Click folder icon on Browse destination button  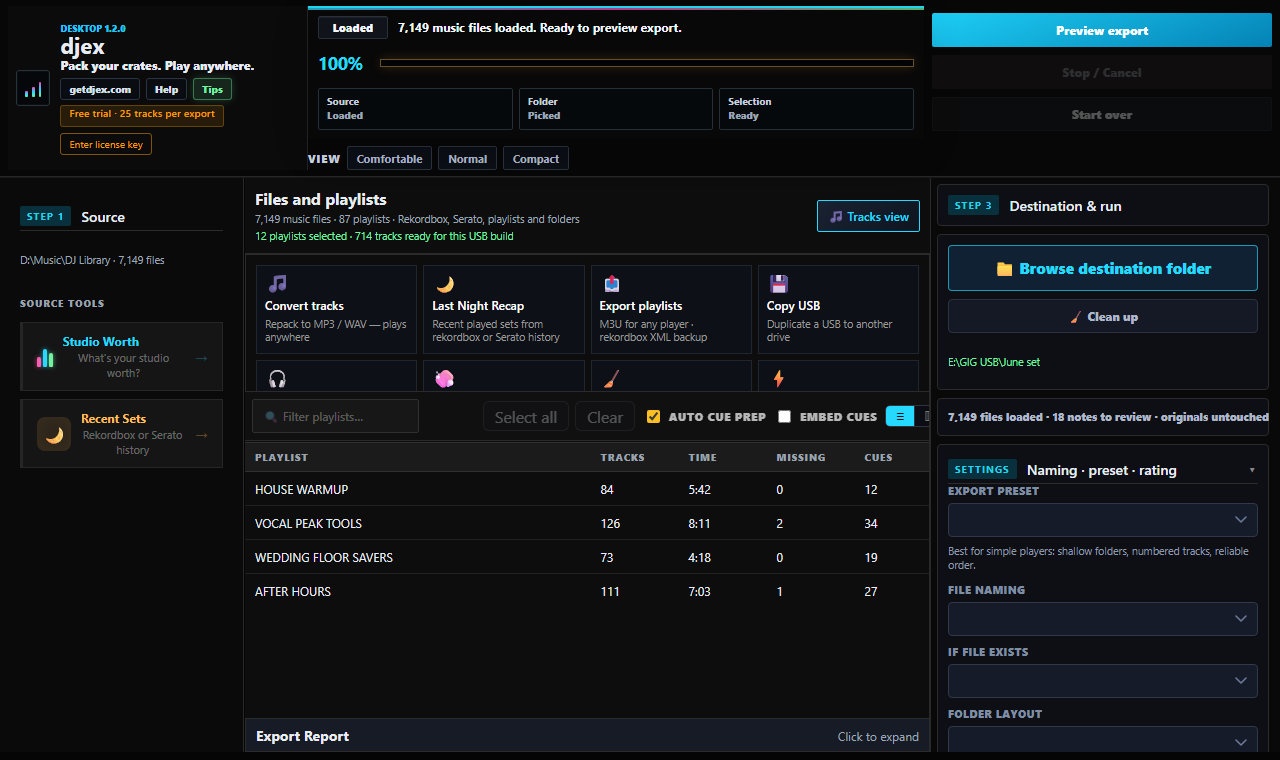pos(1005,269)
